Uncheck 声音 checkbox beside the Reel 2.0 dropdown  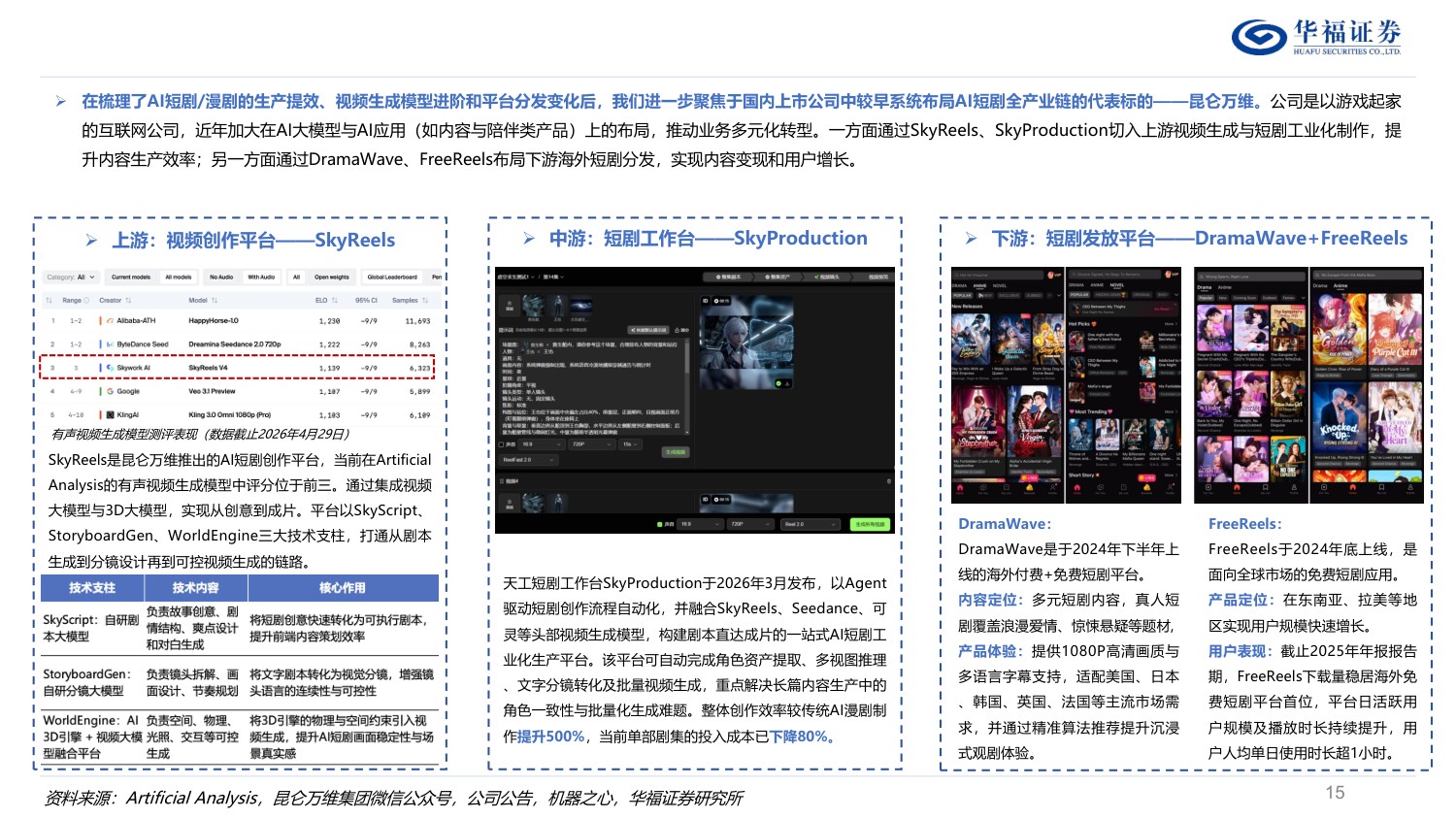click(x=660, y=524)
